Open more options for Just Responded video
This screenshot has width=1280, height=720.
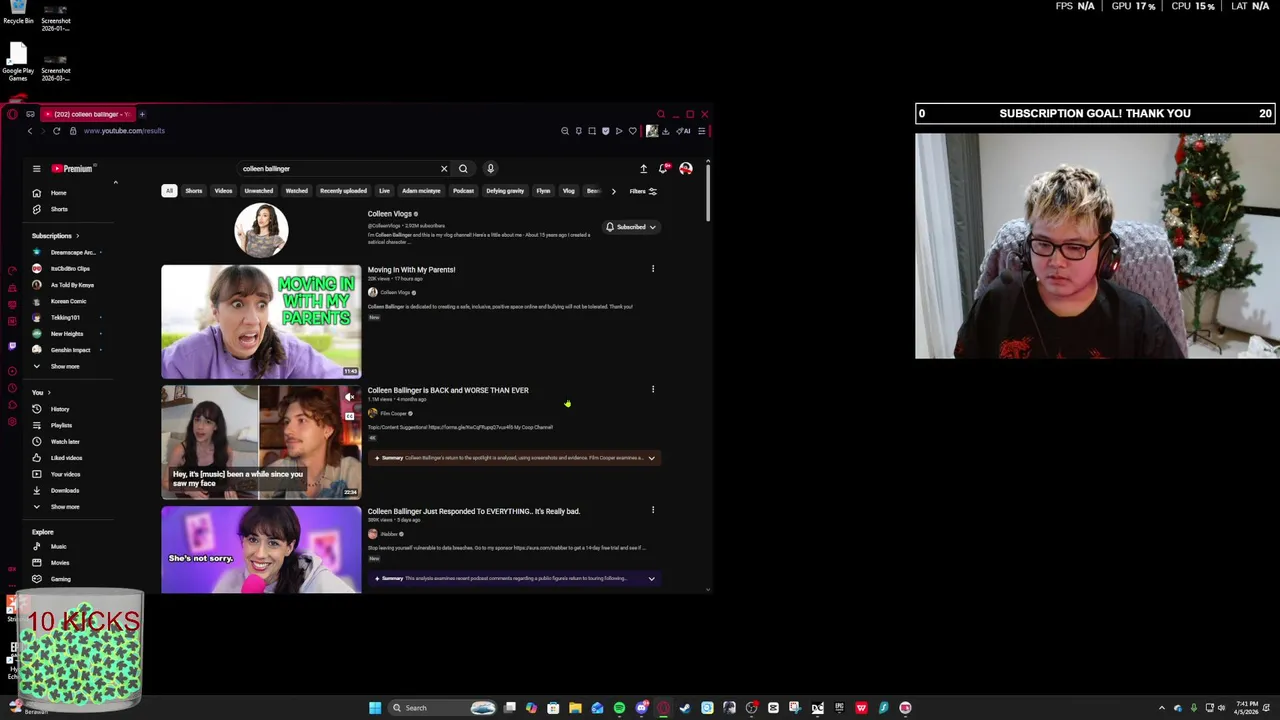653,510
